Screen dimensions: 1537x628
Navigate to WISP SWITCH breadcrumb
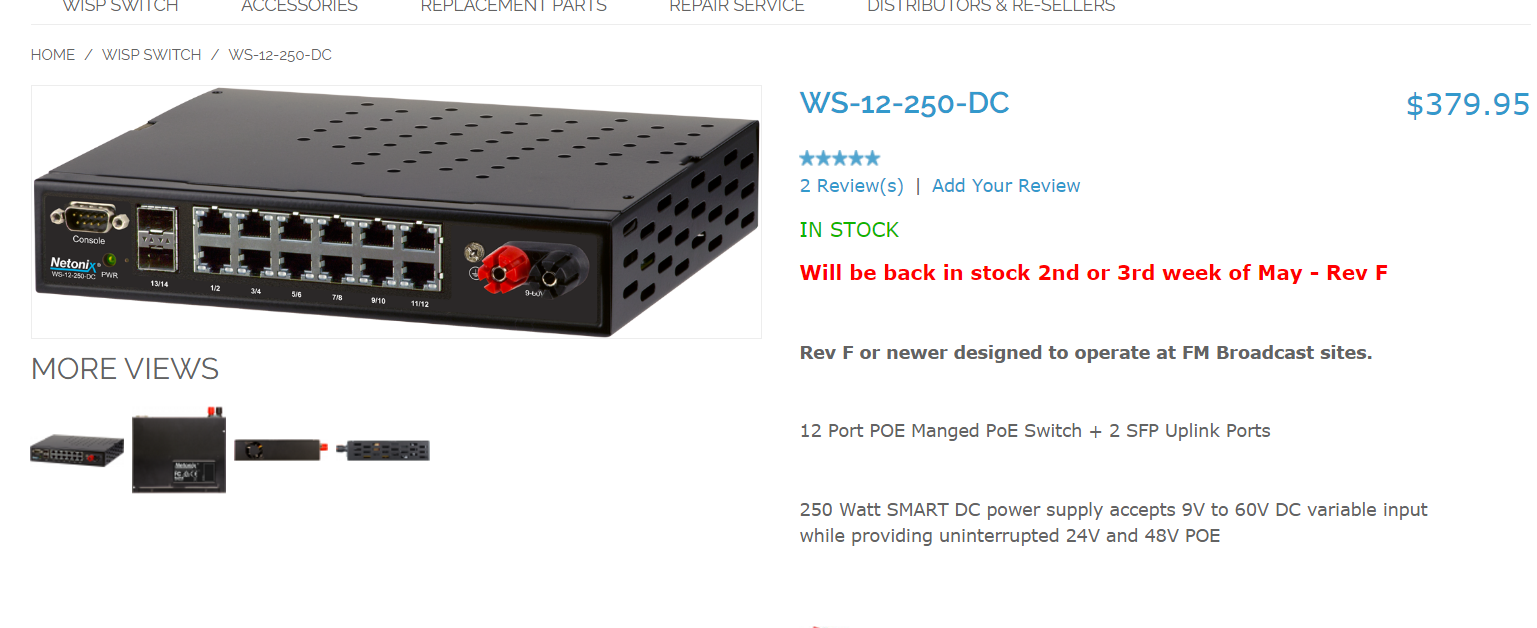152,55
